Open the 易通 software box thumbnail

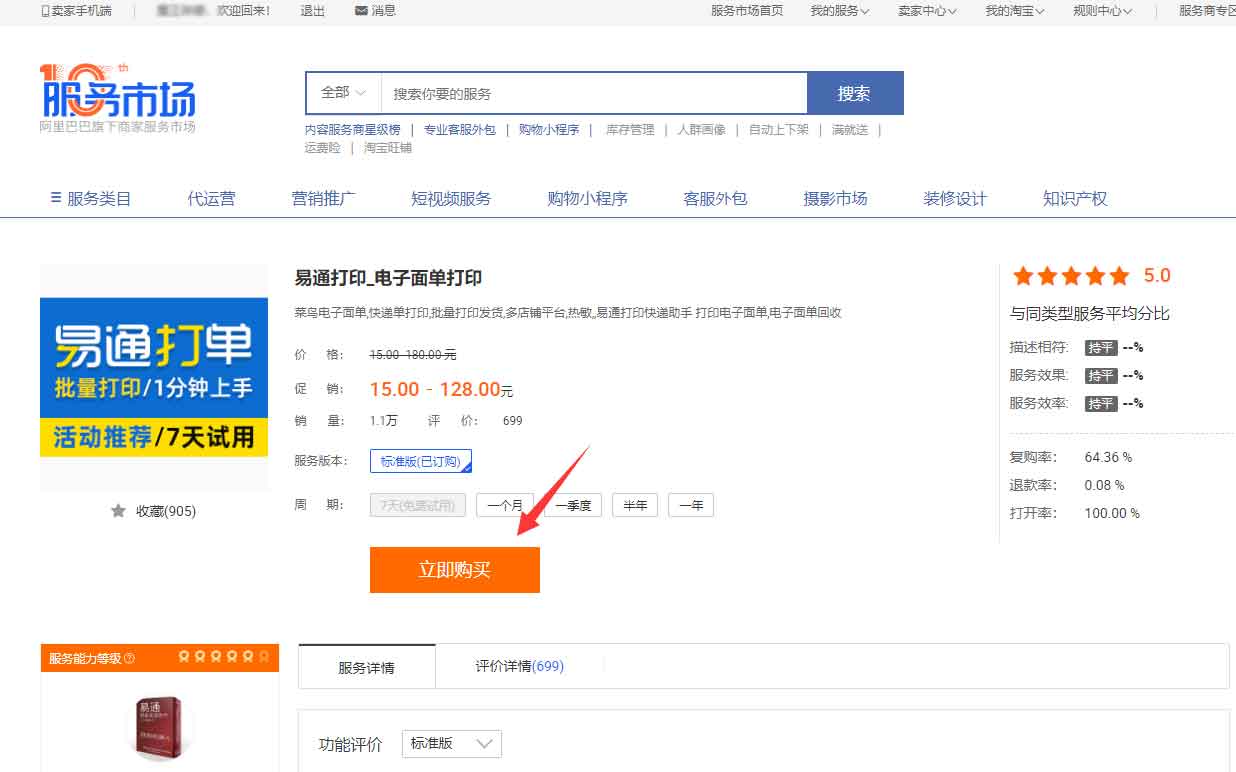[161, 727]
